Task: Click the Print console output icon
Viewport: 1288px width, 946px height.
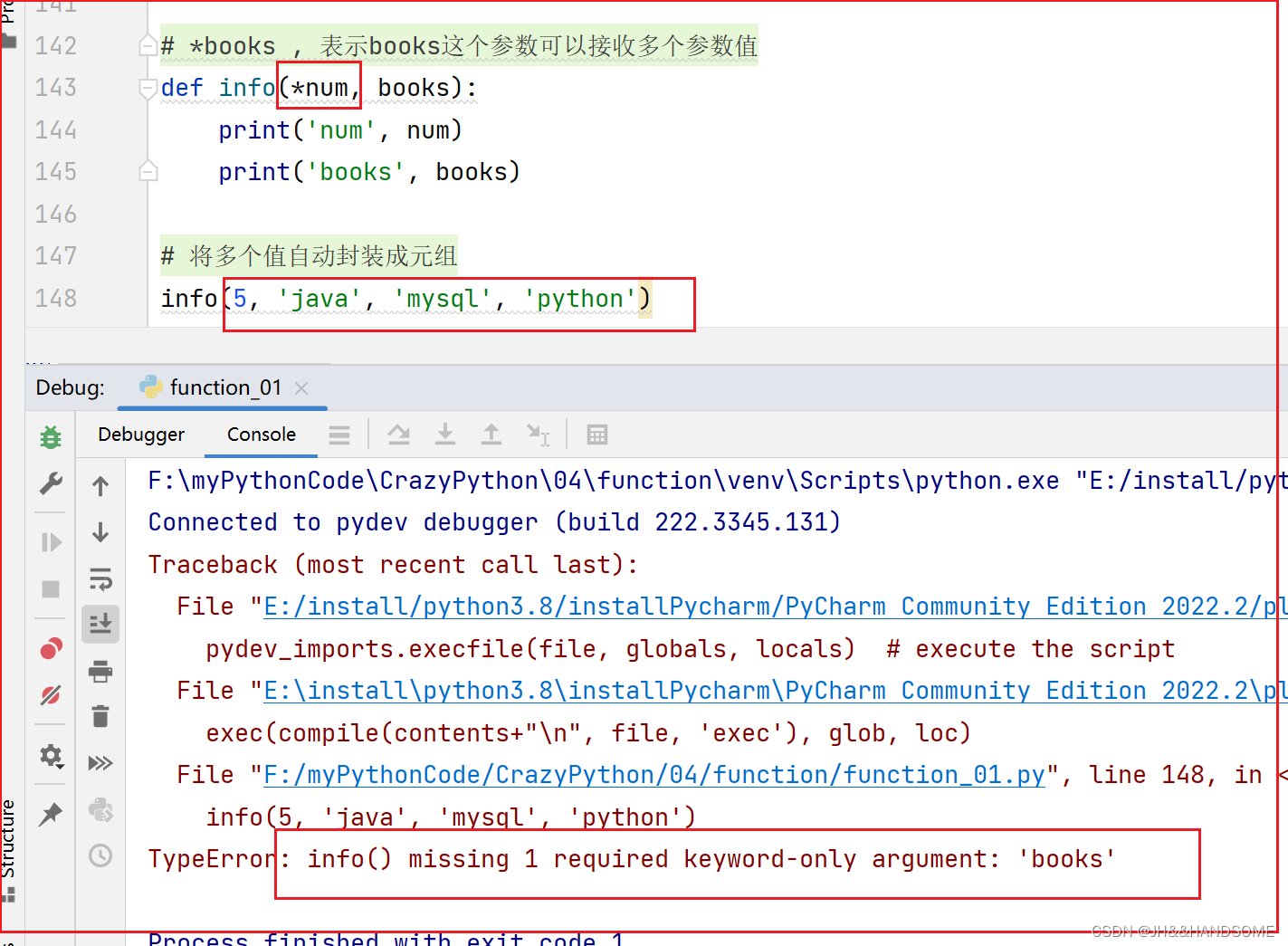Action: pyautogui.click(x=100, y=671)
